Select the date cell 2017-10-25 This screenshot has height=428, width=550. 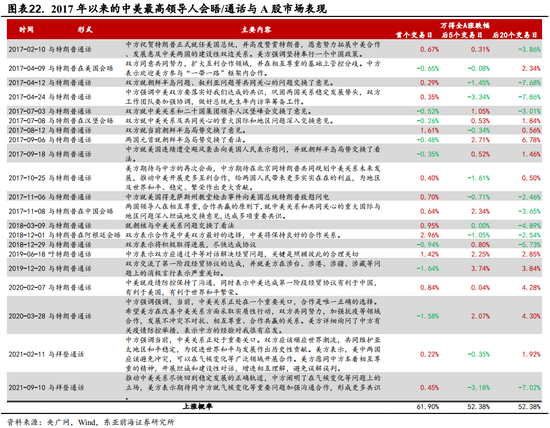(x=27, y=178)
